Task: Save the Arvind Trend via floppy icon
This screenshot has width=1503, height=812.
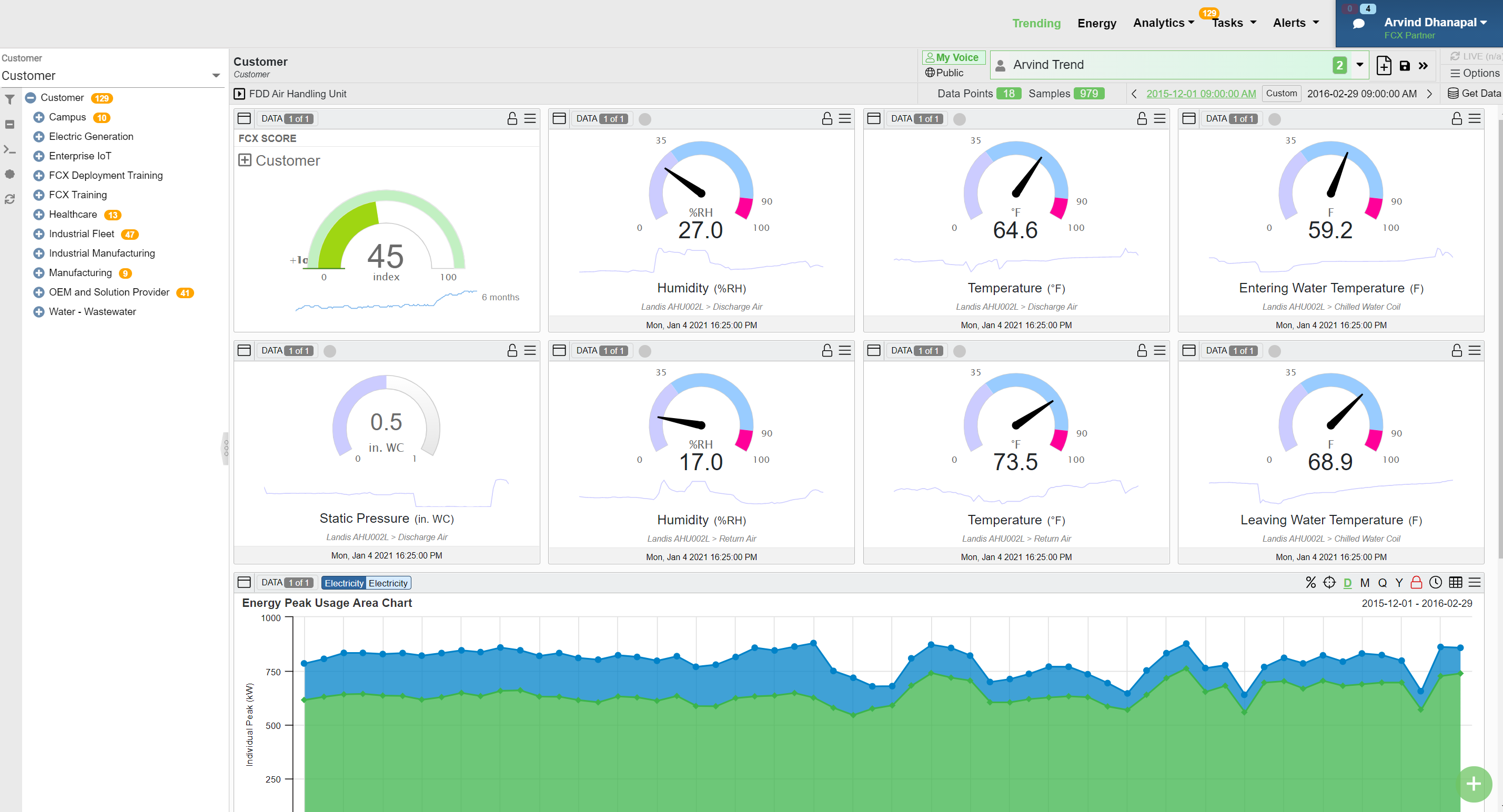Action: pyautogui.click(x=1405, y=66)
